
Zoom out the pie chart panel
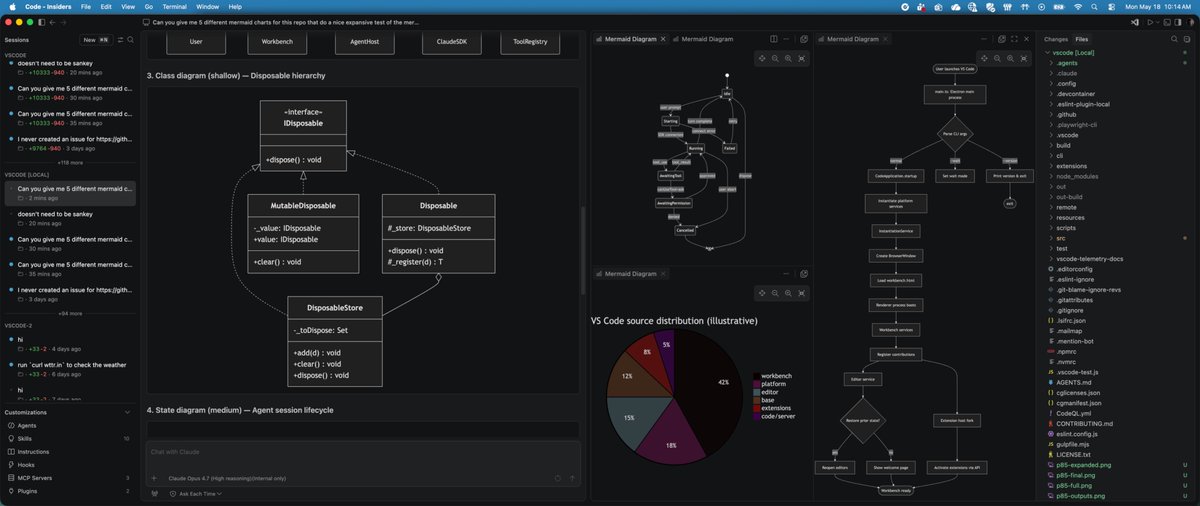click(x=775, y=293)
